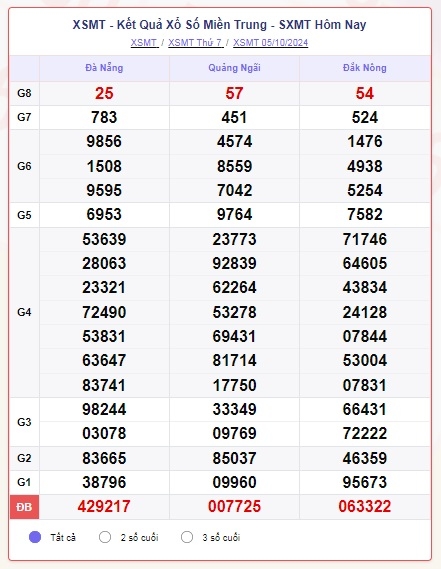Select the 'Tất cả' radio button
Viewport: 441px width, 569px height.
click(x=35, y=537)
